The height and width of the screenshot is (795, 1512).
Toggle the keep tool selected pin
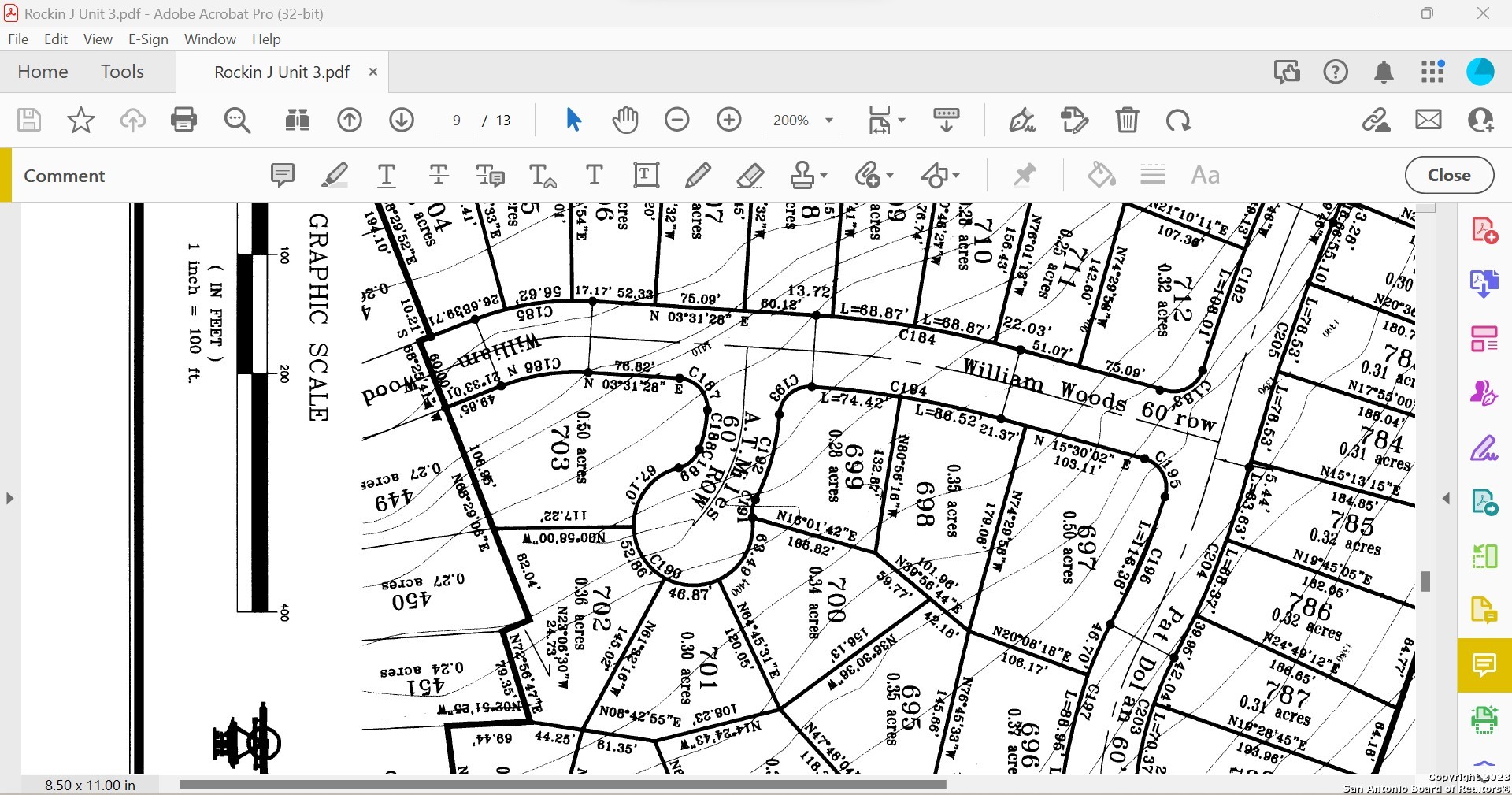coord(1024,175)
